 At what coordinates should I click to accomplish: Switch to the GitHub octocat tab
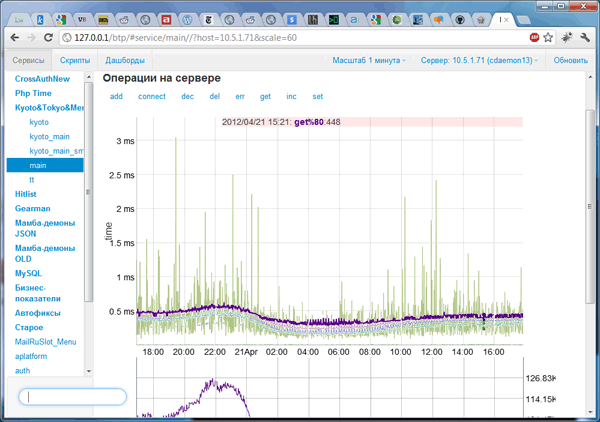click(x=460, y=20)
